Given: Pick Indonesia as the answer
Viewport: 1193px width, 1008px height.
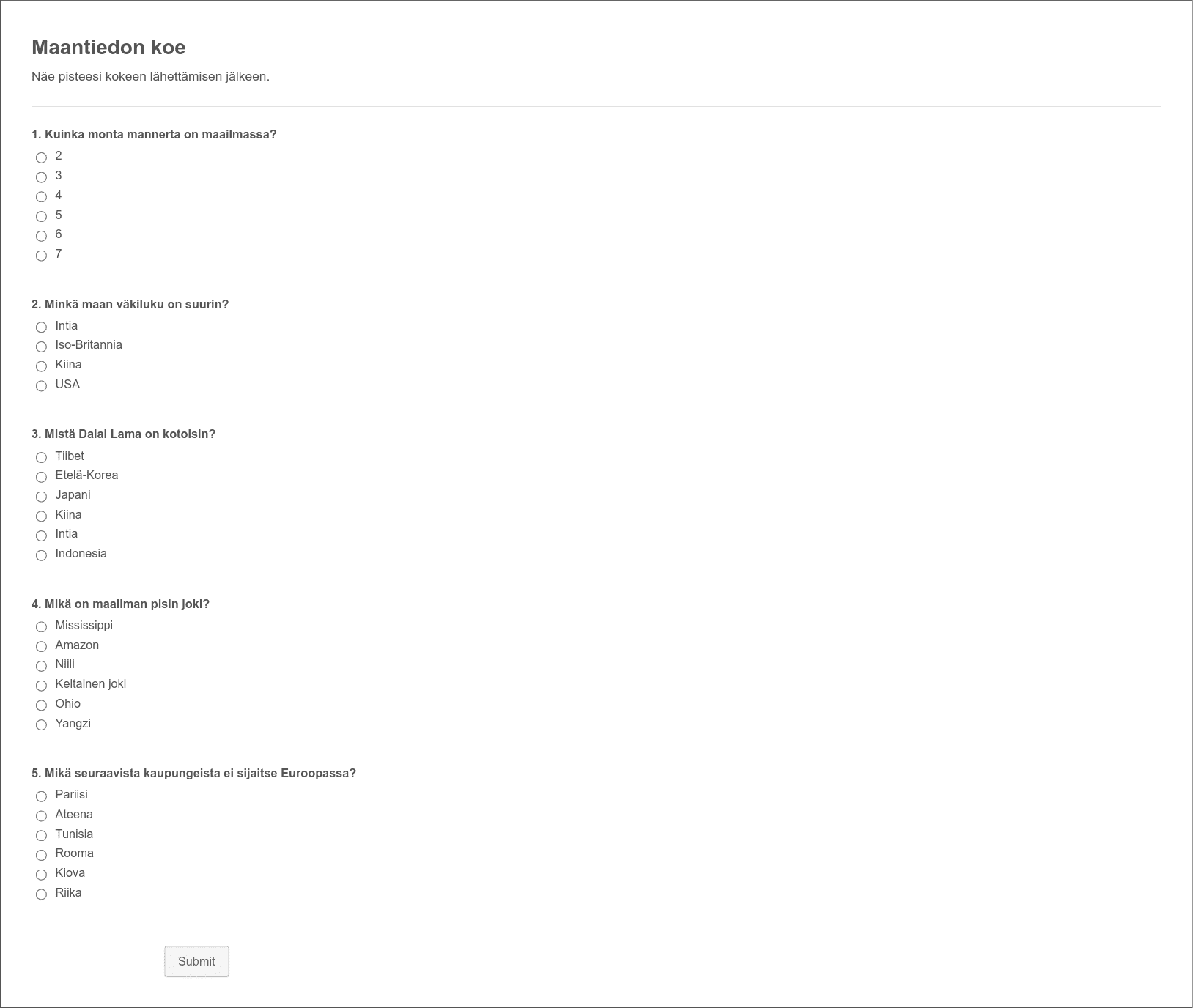Looking at the screenshot, I should tap(41, 555).
